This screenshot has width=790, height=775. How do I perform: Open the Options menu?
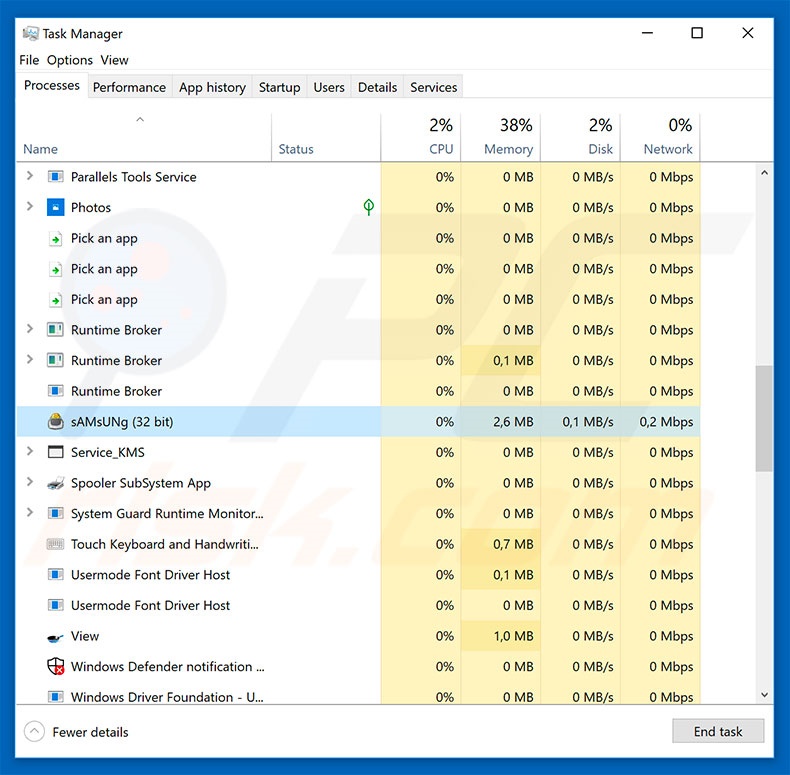coord(69,61)
